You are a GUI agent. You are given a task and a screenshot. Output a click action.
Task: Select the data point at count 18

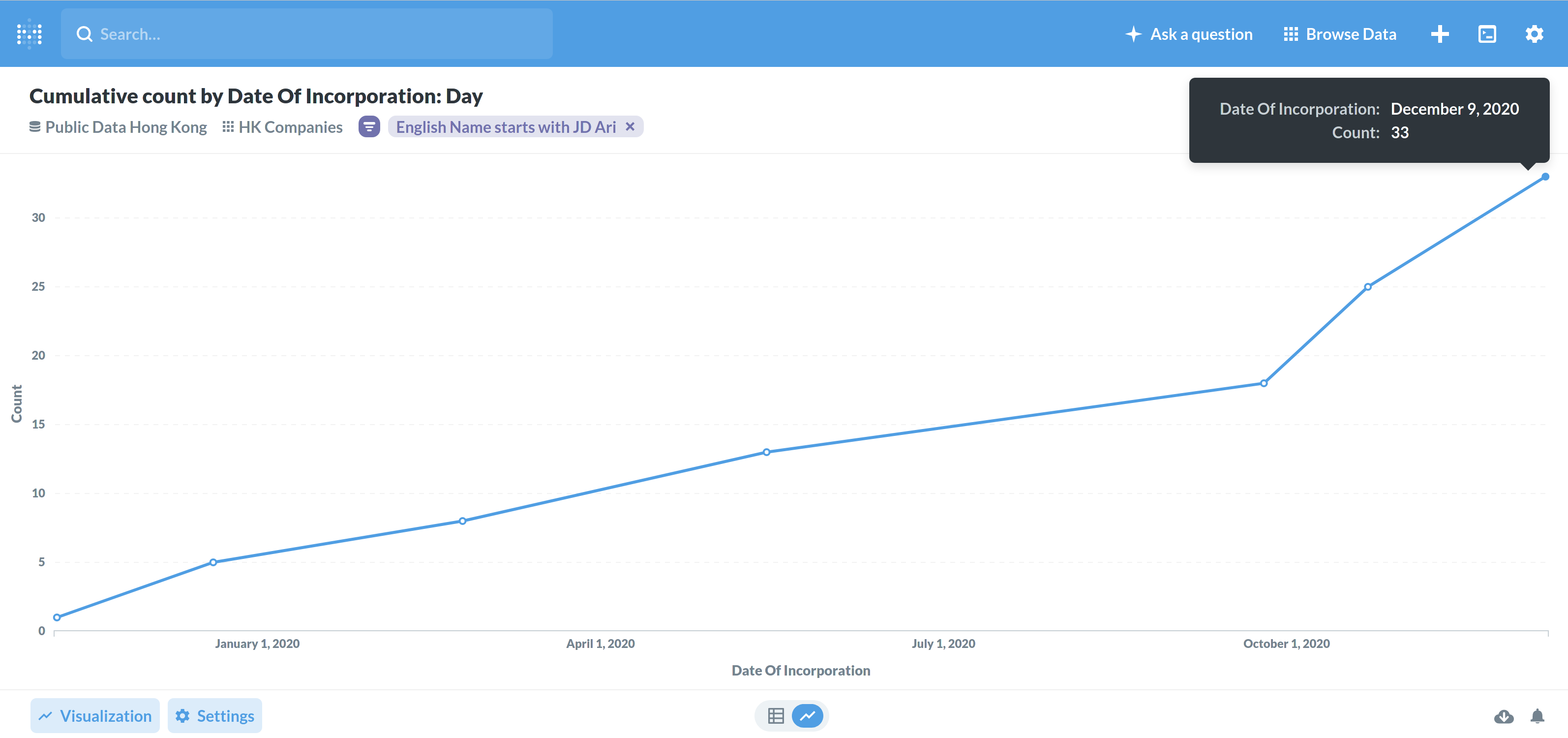click(1264, 383)
